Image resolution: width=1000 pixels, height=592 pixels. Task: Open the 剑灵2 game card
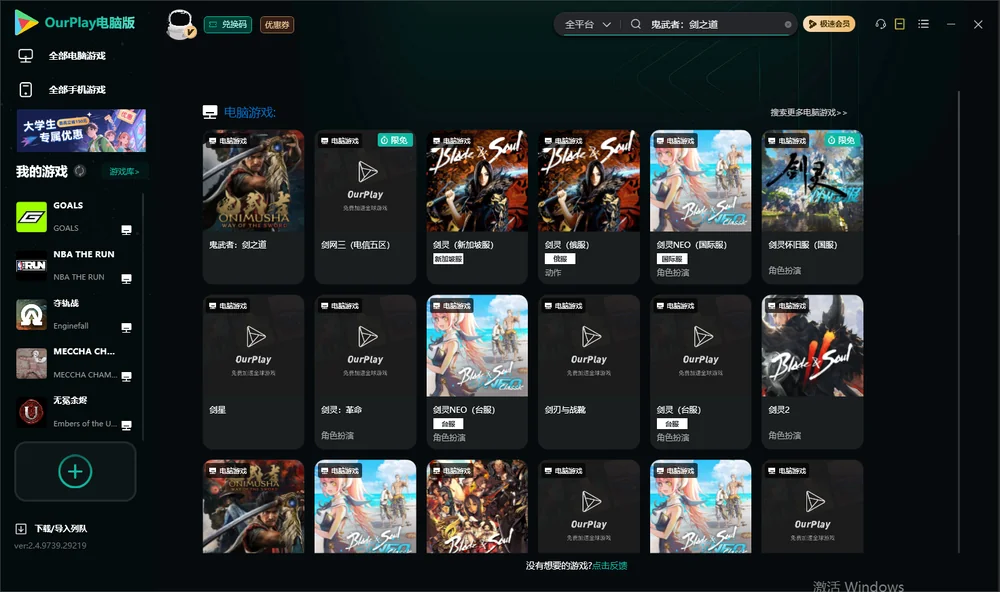point(812,372)
